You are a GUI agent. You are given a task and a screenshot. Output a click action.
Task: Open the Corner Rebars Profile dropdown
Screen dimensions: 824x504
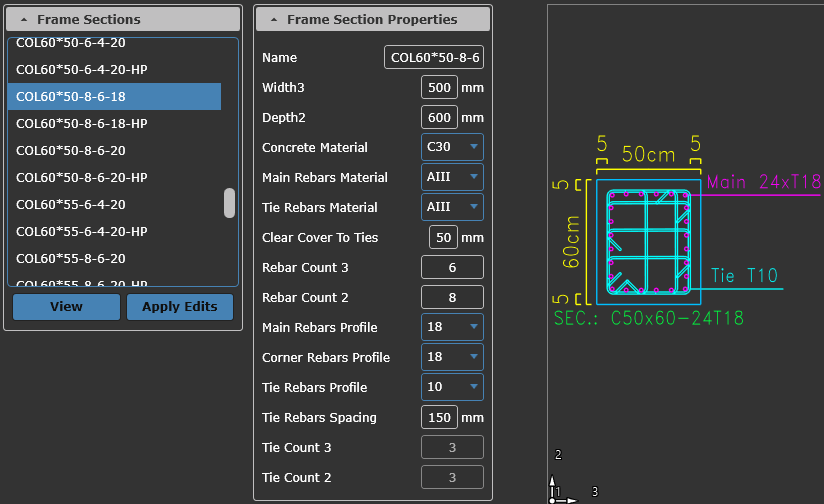(453, 357)
